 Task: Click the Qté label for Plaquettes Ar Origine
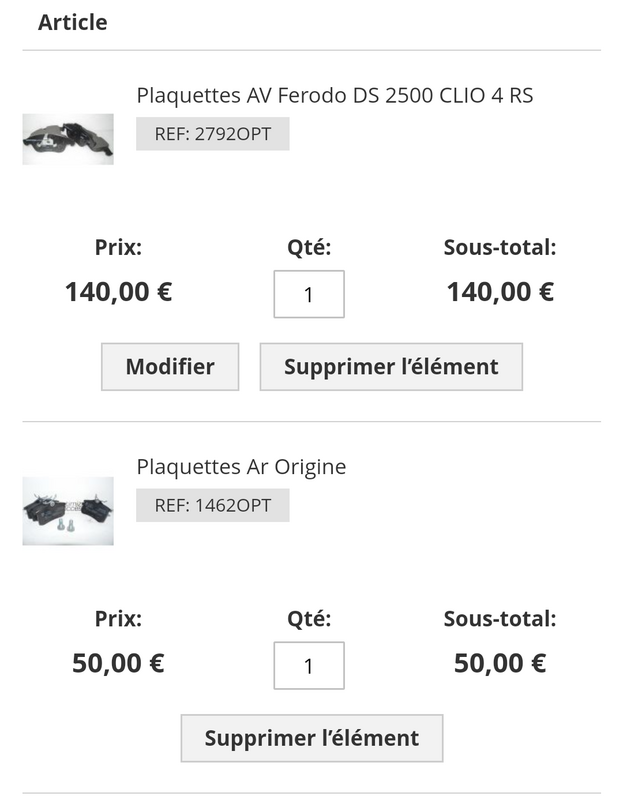[309, 619]
